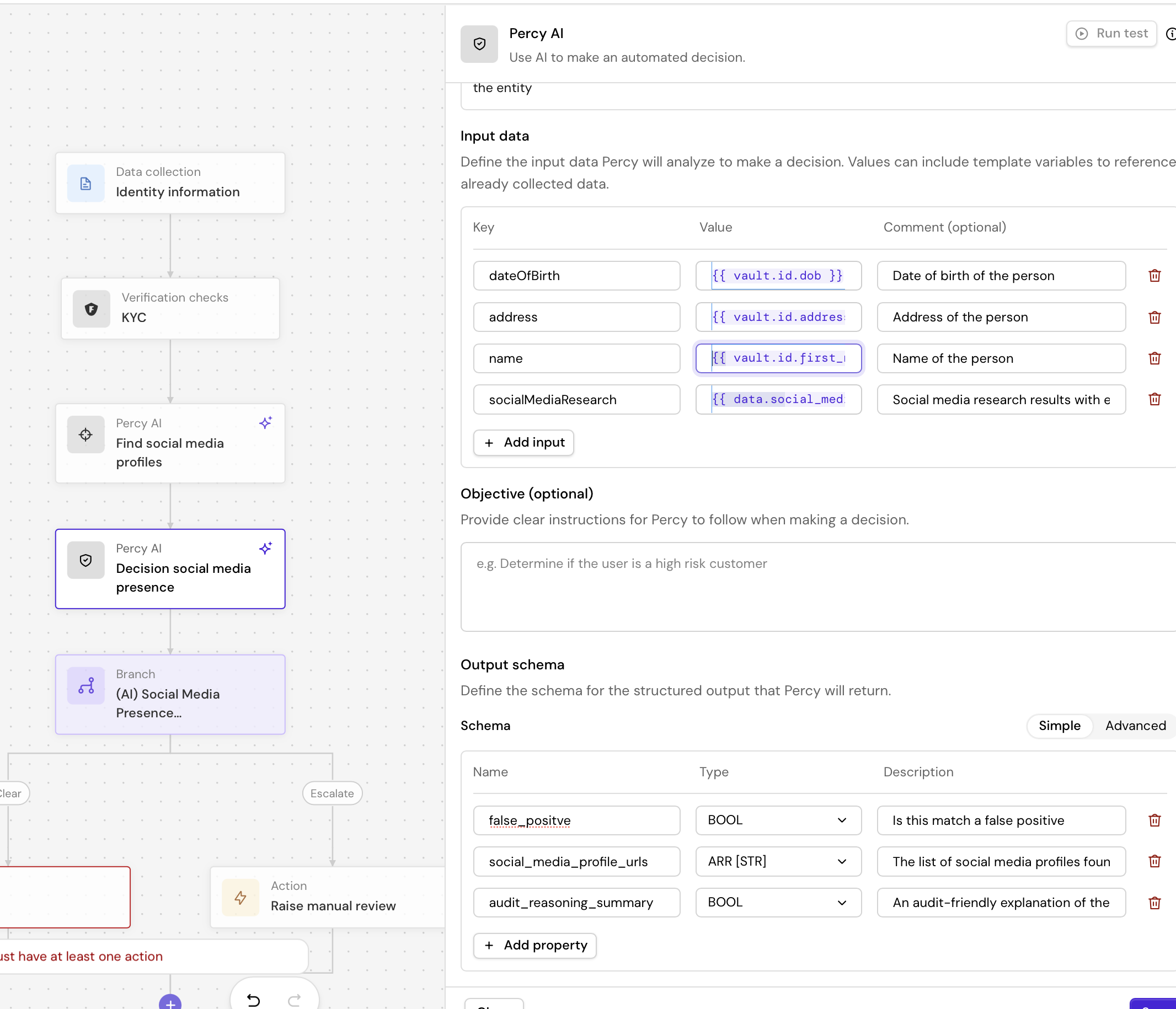Click the Add property button
Screen dimensions: 1176x1009
pos(534,945)
